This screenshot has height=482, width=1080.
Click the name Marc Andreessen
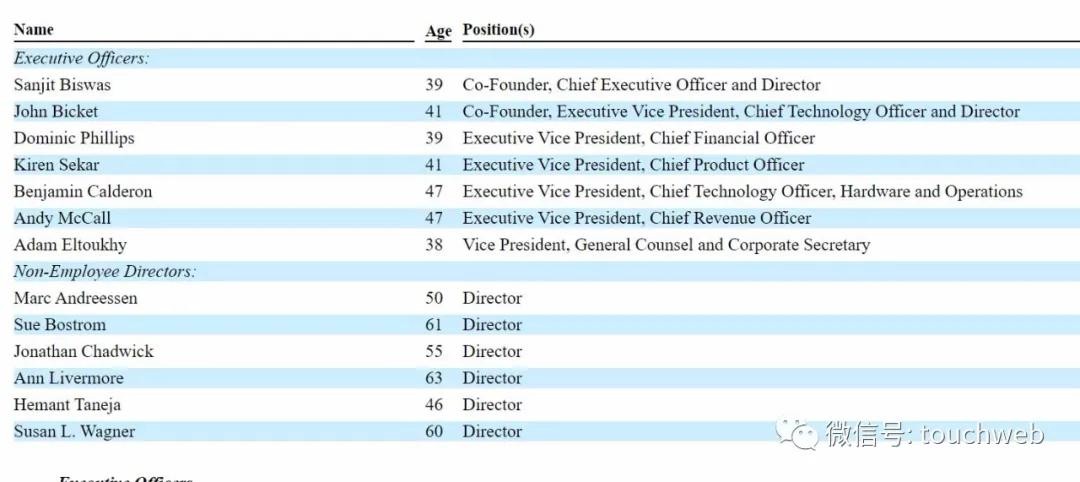(76, 298)
